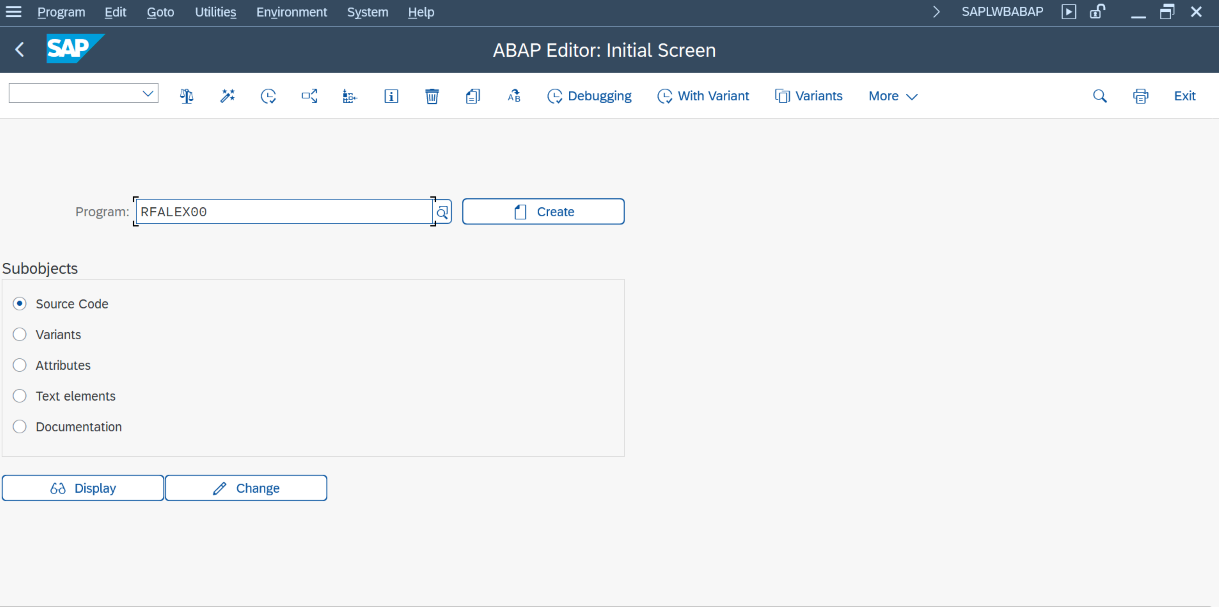Click the Information icon in toolbar
The width and height of the screenshot is (1223, 607).
click(x=391, y=96)
